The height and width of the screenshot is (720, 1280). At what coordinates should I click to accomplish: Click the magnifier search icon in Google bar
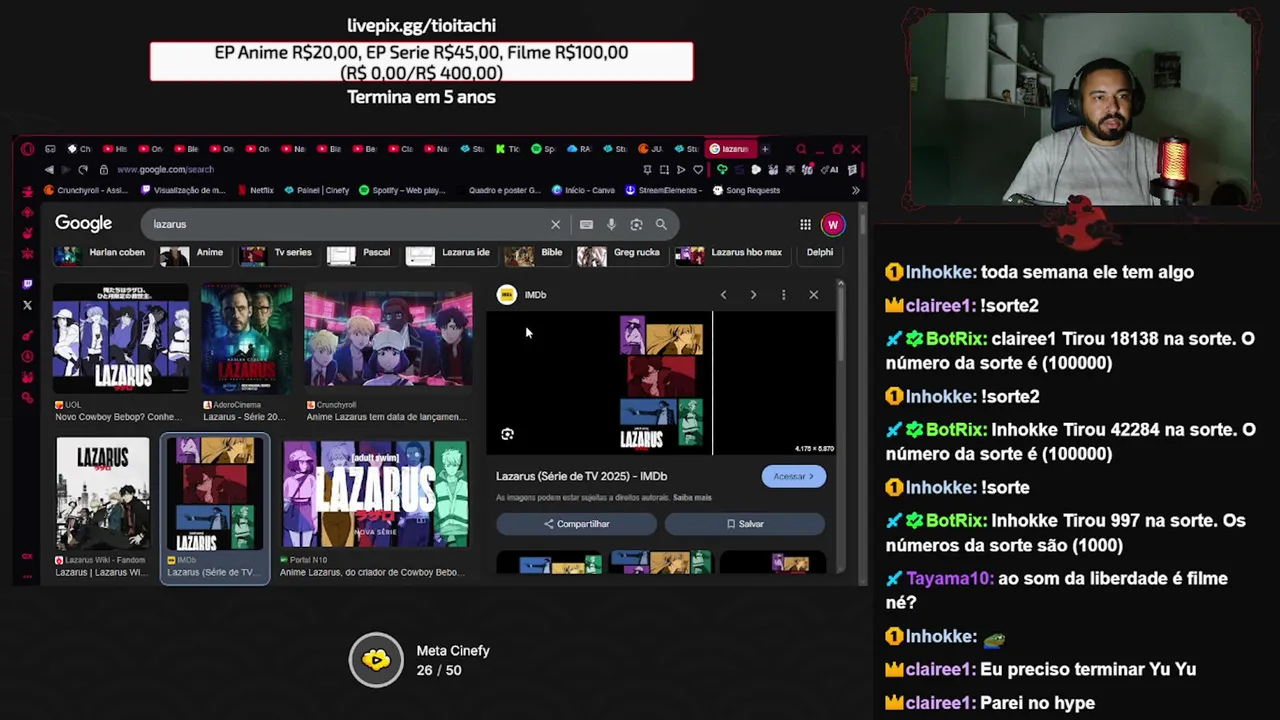click(x=661, y=225)
